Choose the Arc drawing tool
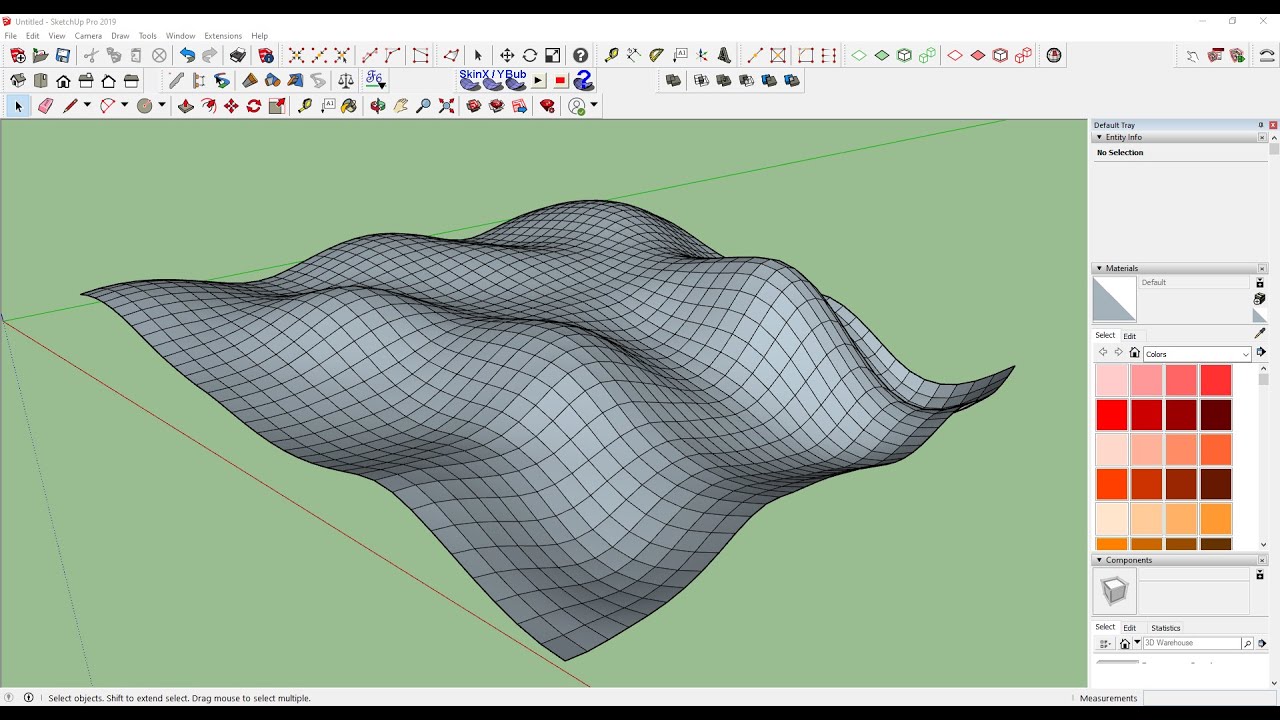 (x=107, y=106)
